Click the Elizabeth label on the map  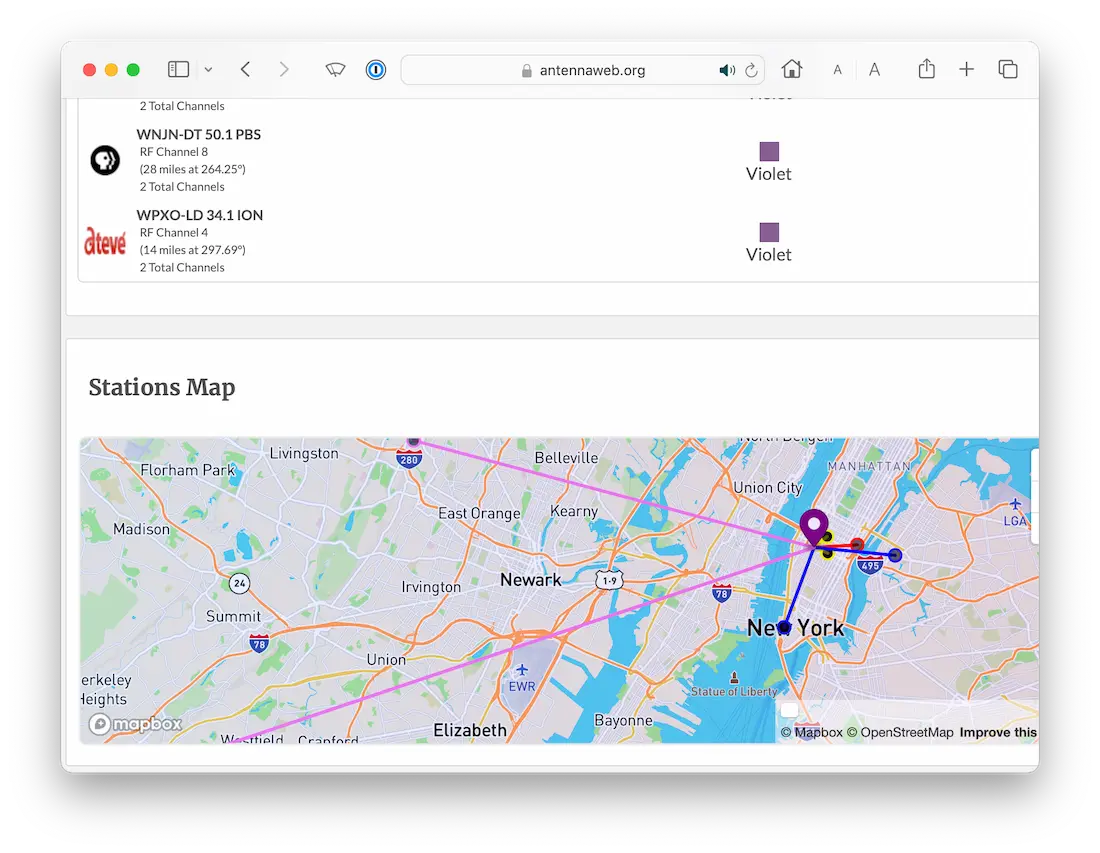pos(470,730)
